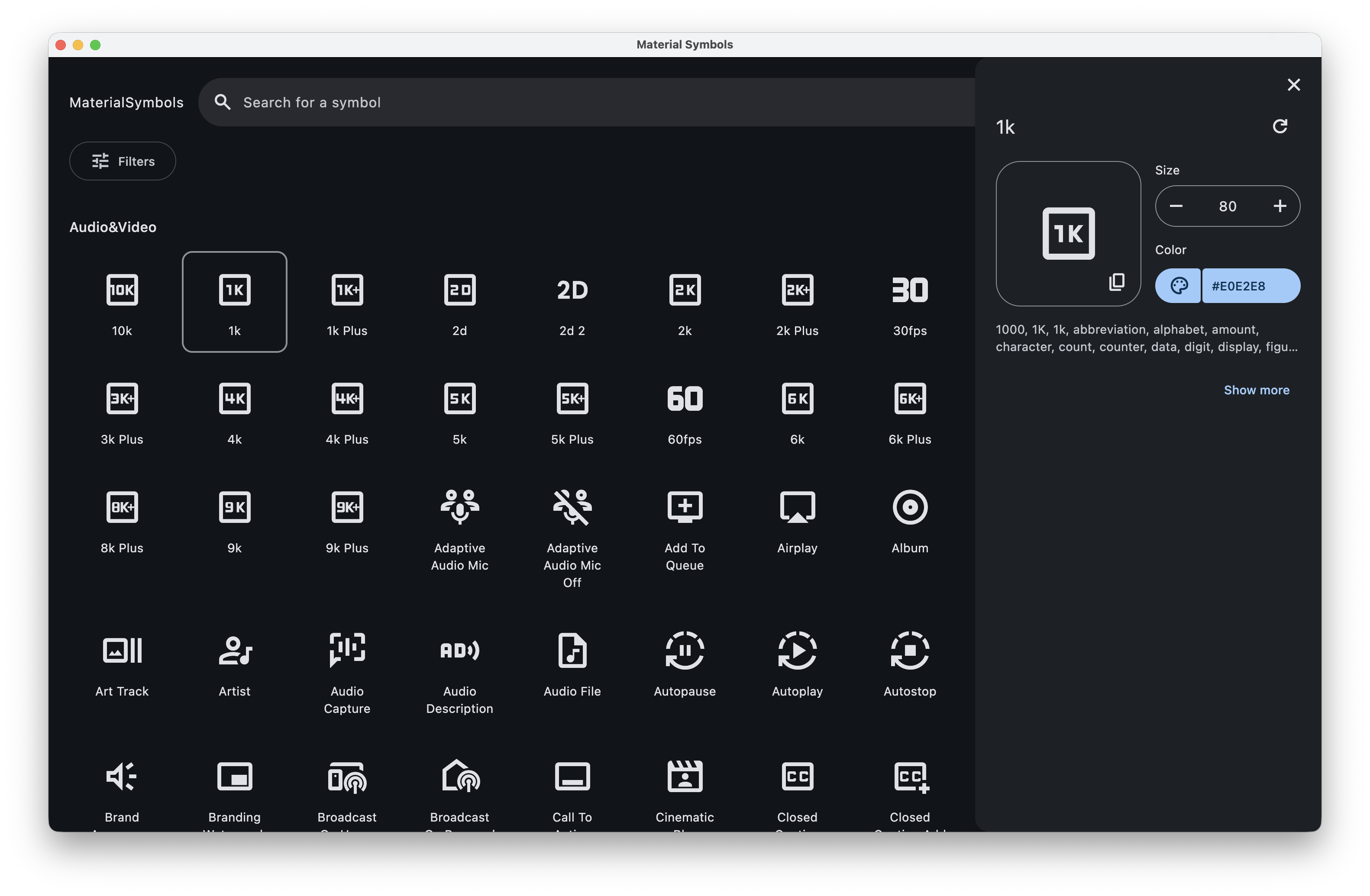Select the Audio Description symbol
Screen dimensions: 1370x896
459,672
